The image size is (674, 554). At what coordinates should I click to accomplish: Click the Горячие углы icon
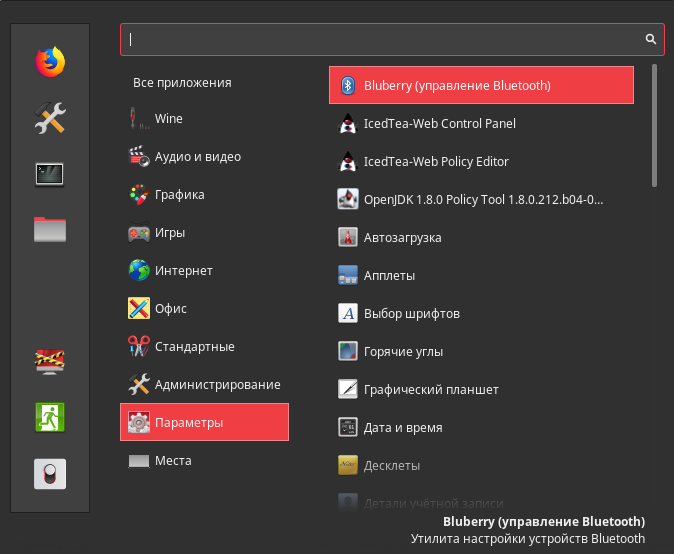coord(348,351)
